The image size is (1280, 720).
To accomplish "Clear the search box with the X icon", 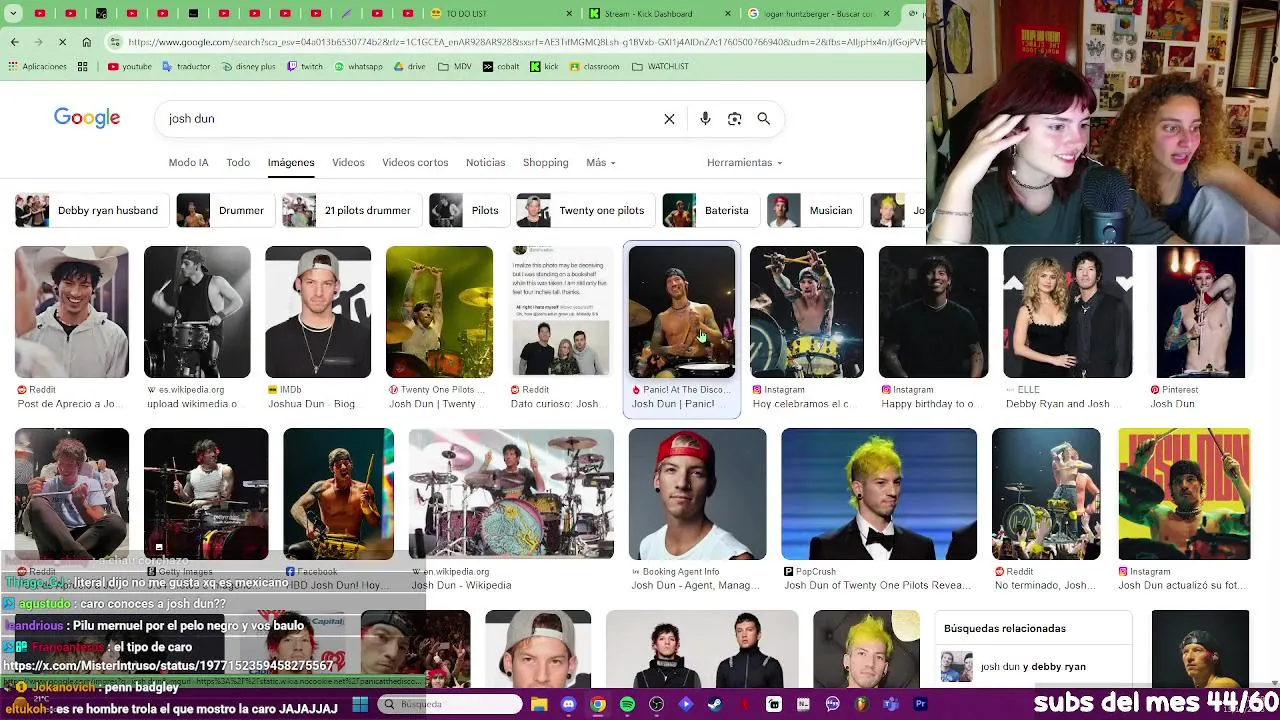I will [669, 119].
